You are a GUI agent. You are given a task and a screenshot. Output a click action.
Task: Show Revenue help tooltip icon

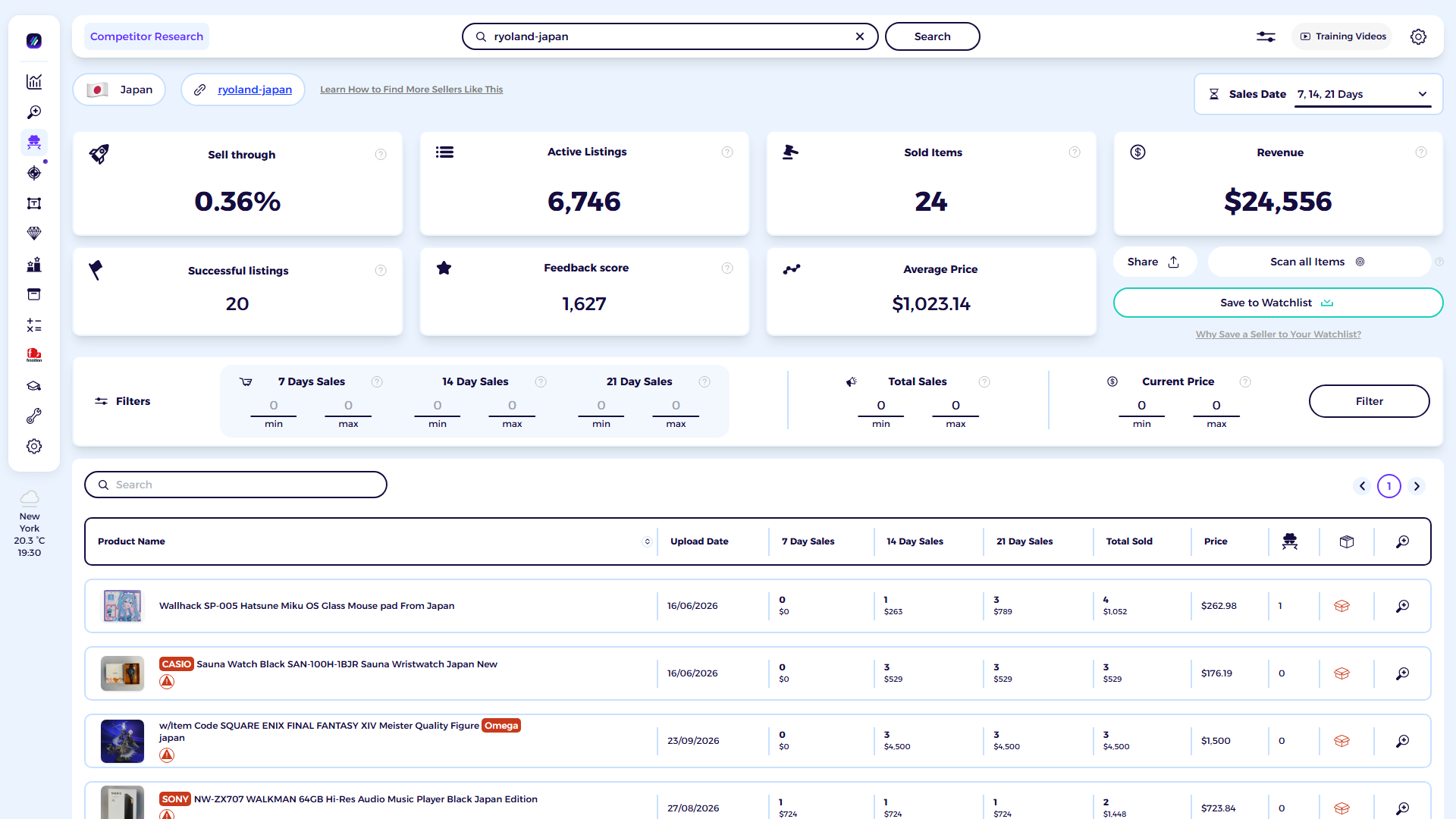[x=1421, y=152]
